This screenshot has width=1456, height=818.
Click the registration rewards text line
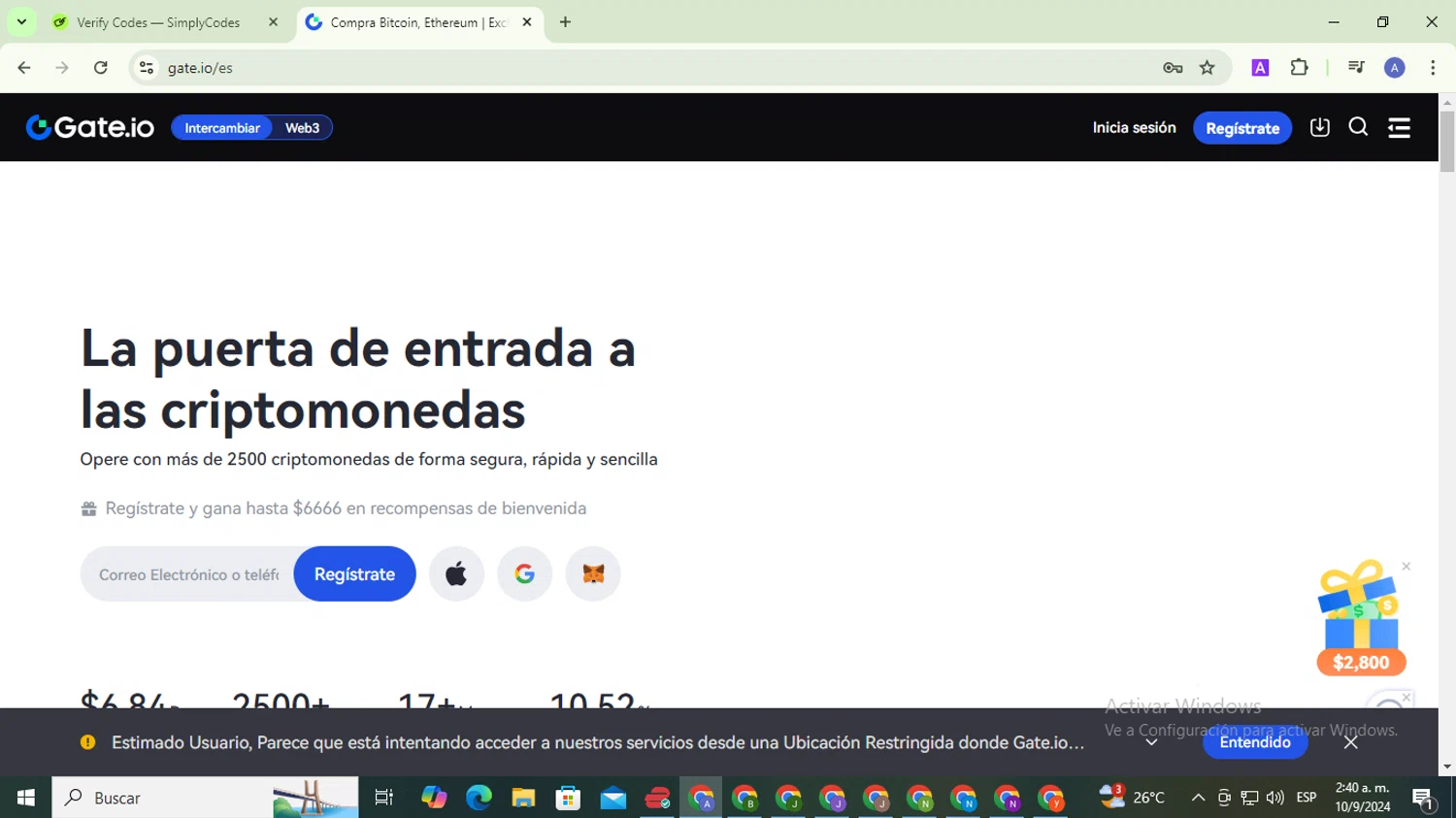coord(346,508)
